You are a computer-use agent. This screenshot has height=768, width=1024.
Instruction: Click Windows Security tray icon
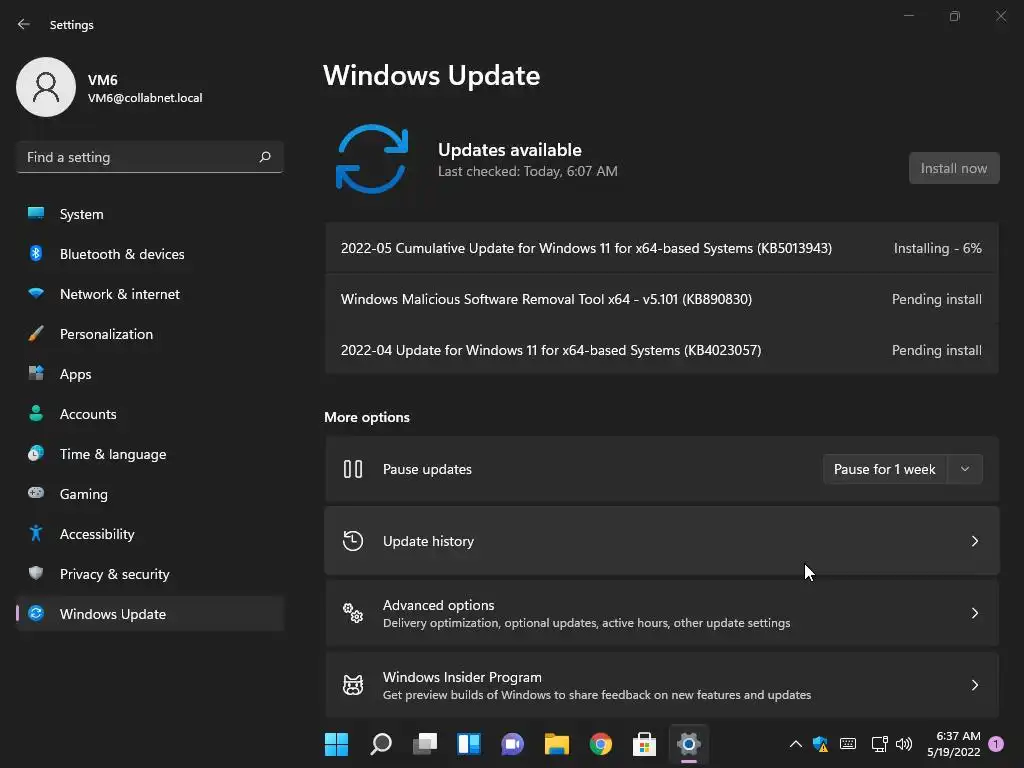click(x=820, y=744)
